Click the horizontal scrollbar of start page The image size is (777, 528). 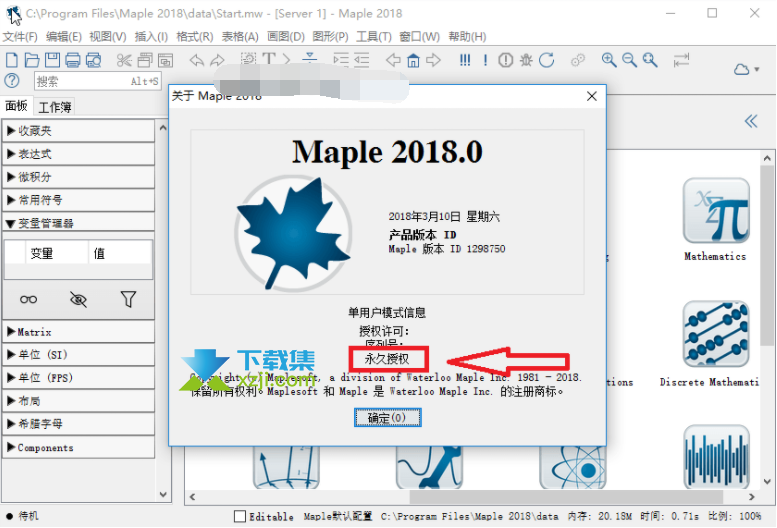564,497
